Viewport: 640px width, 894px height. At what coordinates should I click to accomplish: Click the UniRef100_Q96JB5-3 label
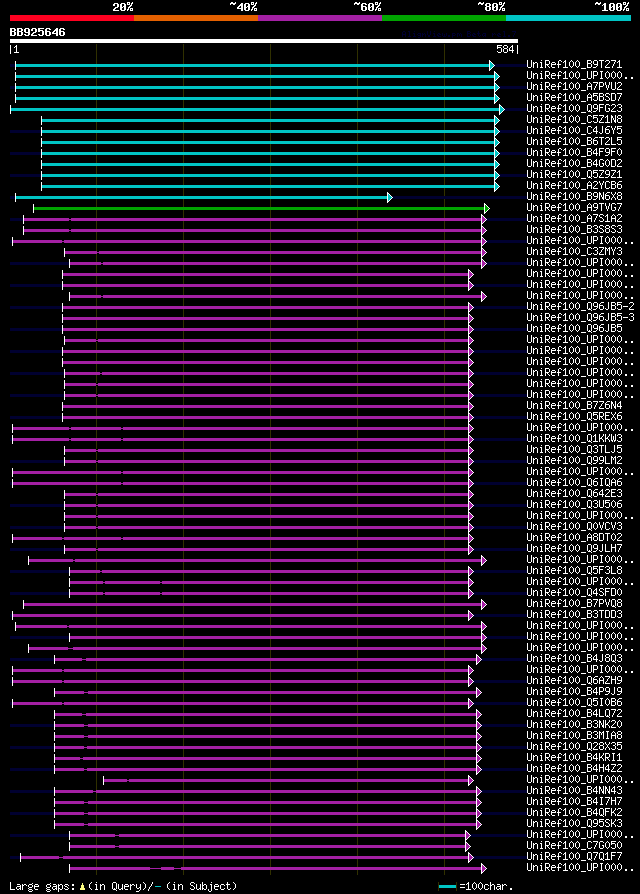click(x=580, y=318)
